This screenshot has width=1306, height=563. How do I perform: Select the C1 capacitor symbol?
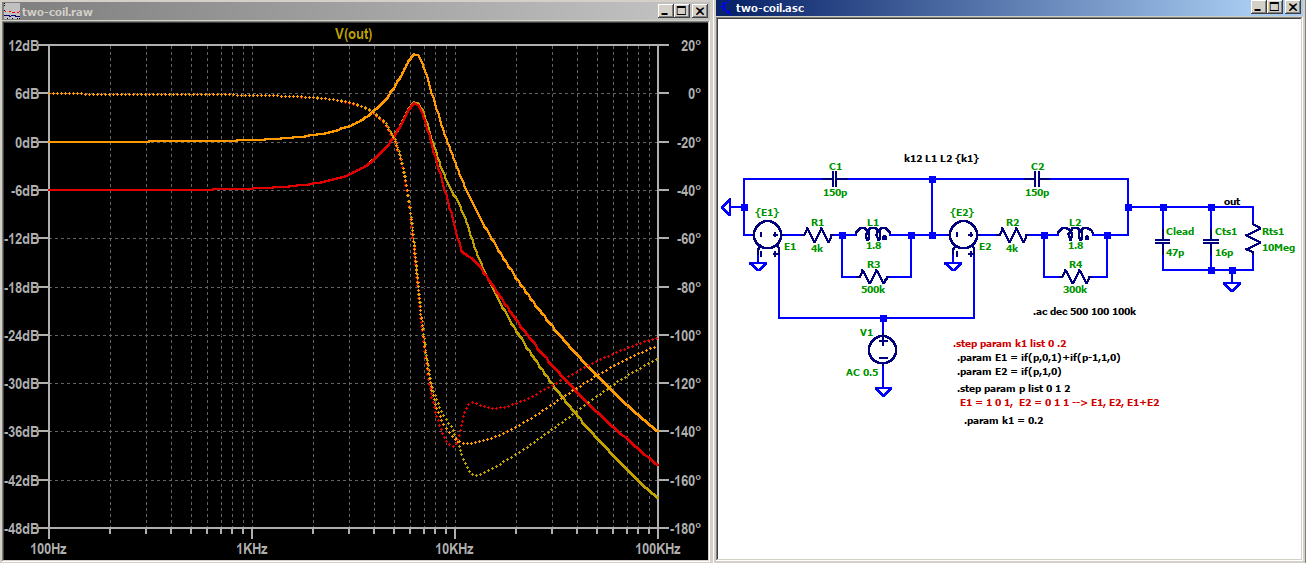click(x=835, y=179)
